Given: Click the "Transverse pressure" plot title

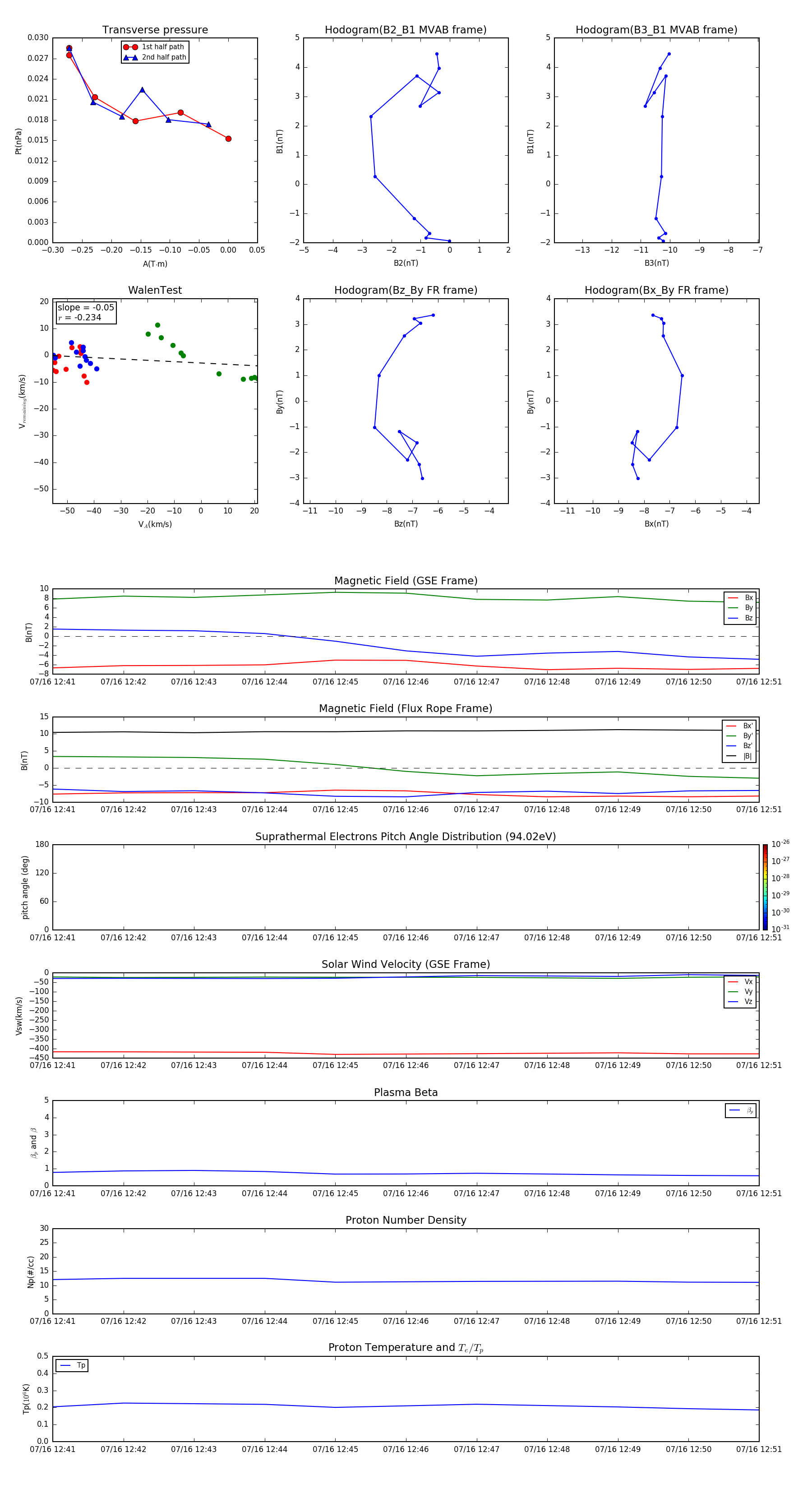Looking at the screenshot, I should tap(155, 30).
